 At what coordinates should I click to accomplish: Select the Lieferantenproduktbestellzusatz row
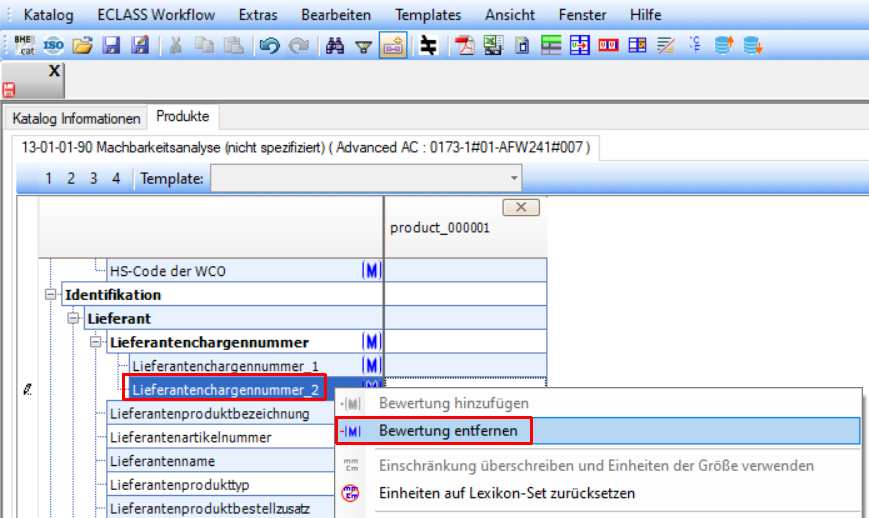[221, 509]
